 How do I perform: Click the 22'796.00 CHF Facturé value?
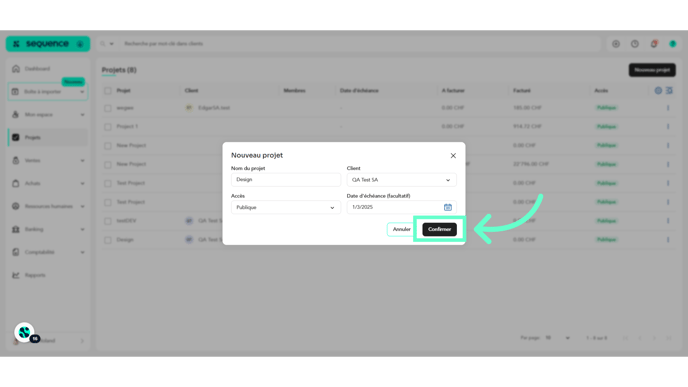531,164
